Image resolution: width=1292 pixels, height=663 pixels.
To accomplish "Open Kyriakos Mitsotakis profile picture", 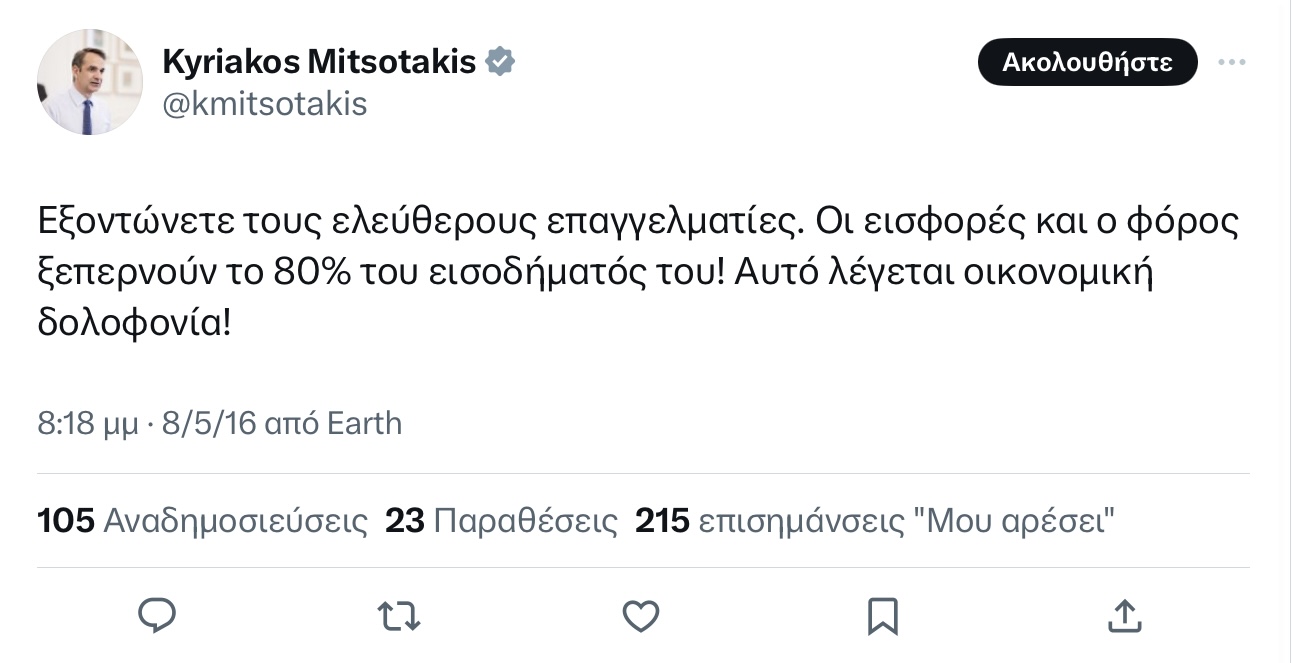I will [x=90, y=82].
